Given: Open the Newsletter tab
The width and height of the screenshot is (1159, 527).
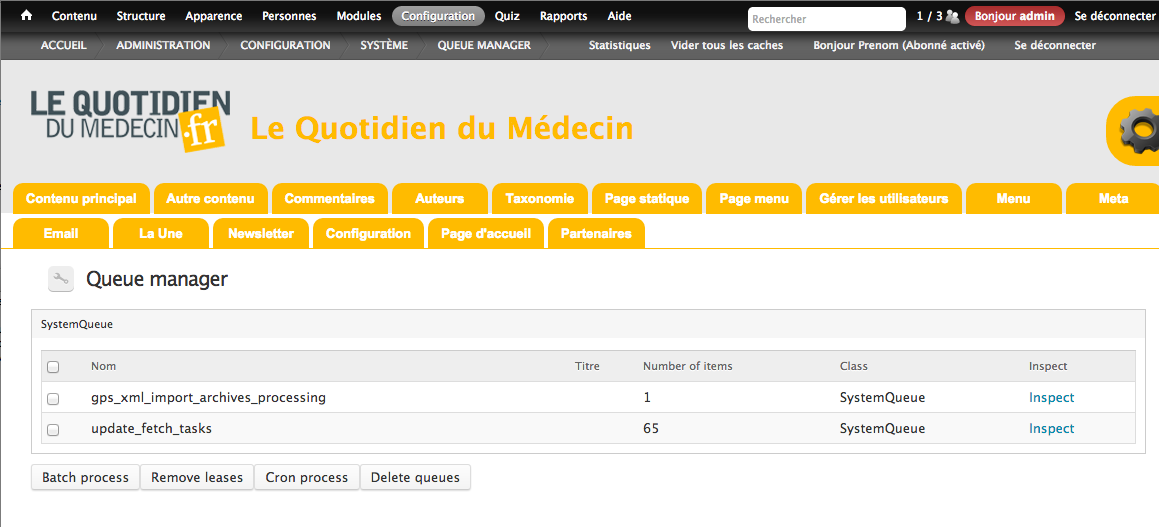Looking at the screenshot, I should click(x=261, y=234).
